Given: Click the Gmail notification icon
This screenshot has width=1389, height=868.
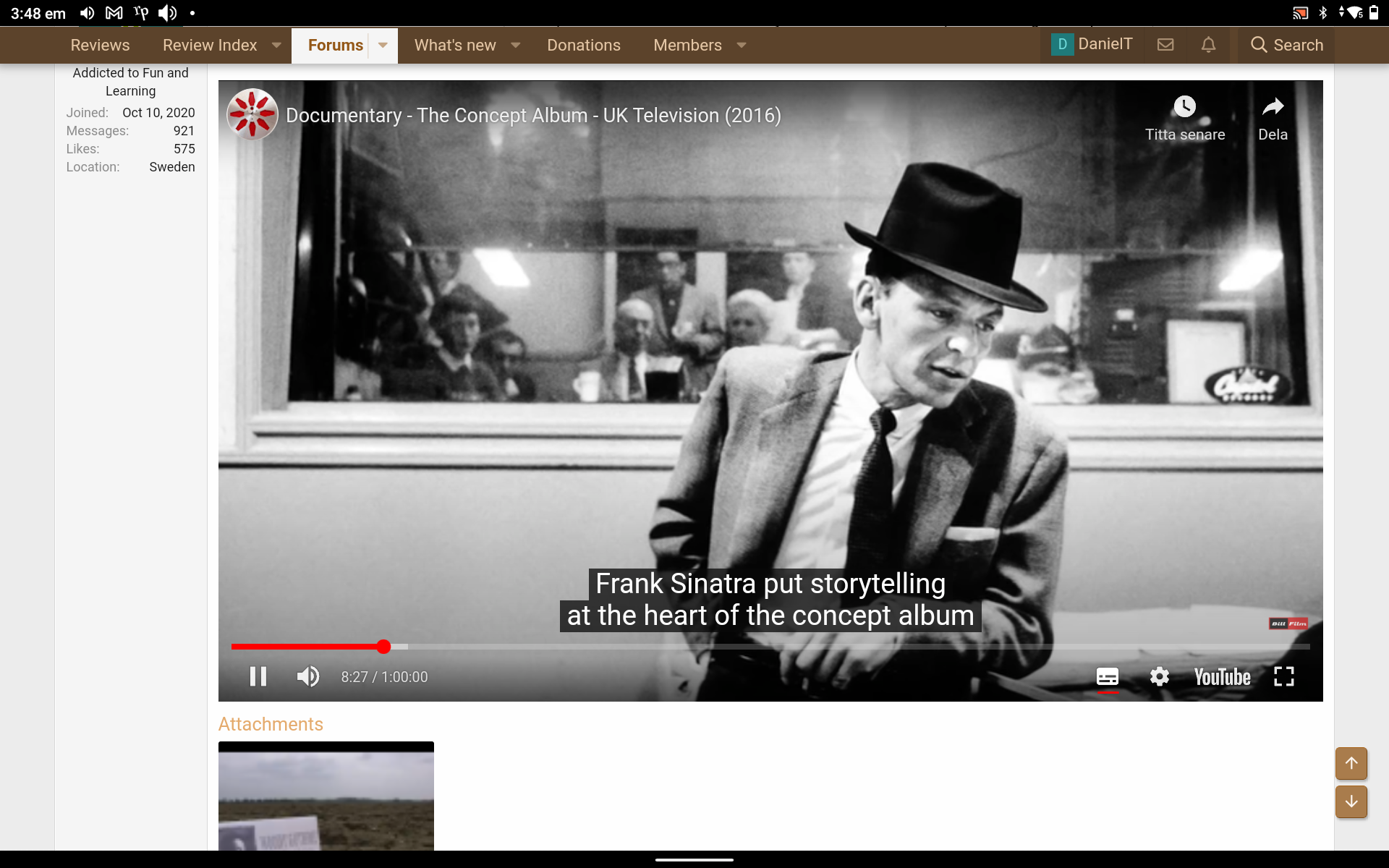Looking at the screenshot, I should tap(114, 13).
